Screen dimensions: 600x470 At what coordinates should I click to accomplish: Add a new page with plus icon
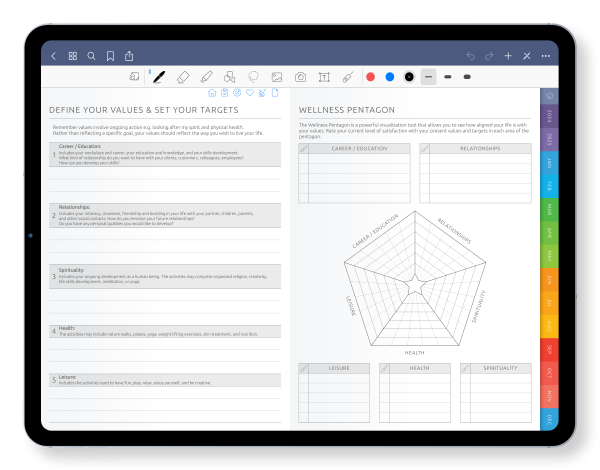tap(508, 56)
